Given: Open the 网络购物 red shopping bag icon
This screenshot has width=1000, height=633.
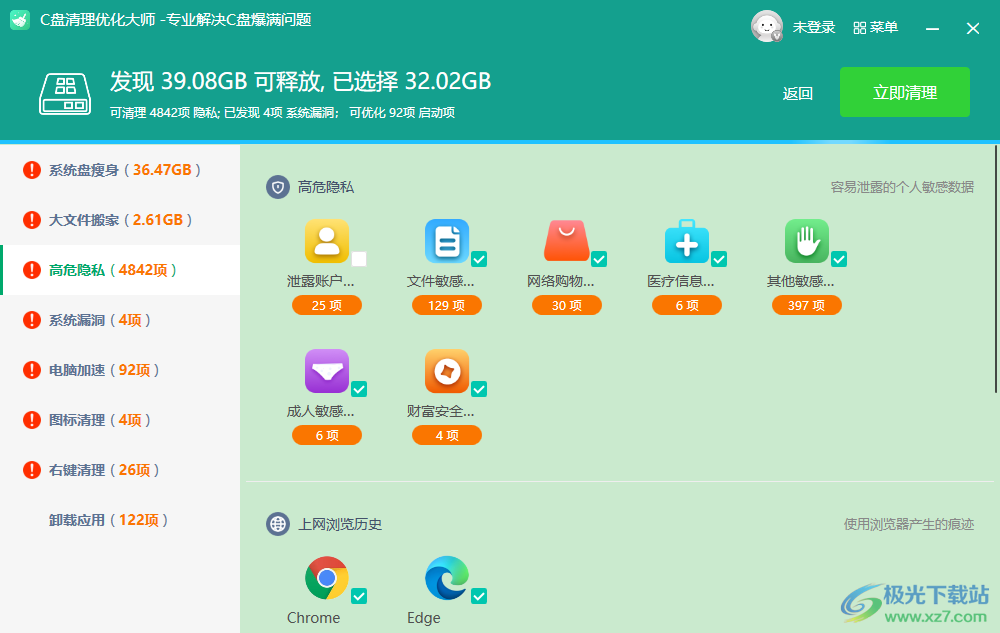Looking at the screenshot, I should (x=566, y=241).
